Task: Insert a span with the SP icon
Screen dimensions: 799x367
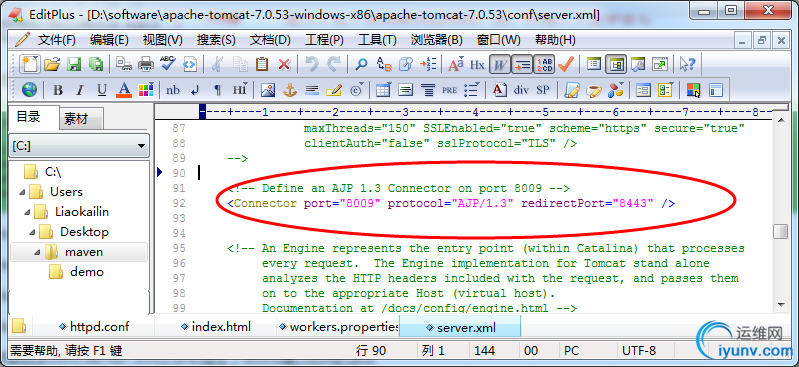Action: coord(543,90)
